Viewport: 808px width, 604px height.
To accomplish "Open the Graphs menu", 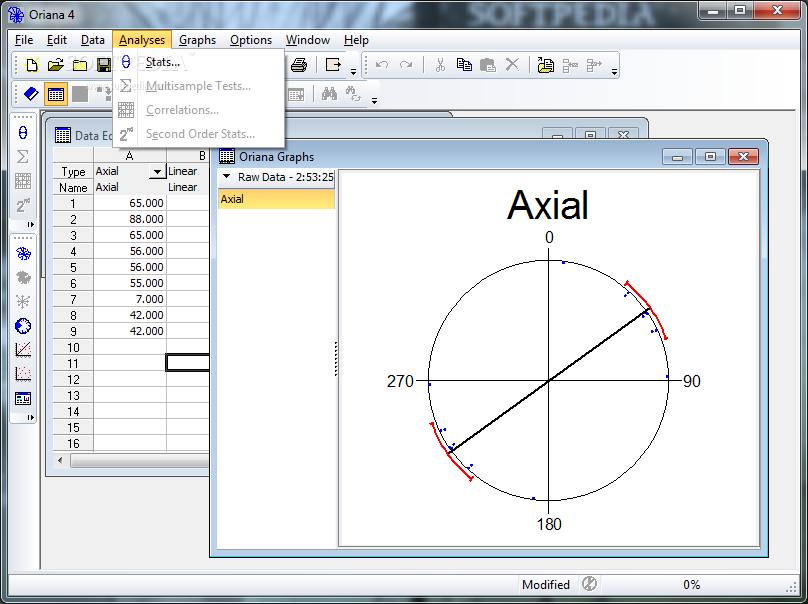I will coord(197,40).
